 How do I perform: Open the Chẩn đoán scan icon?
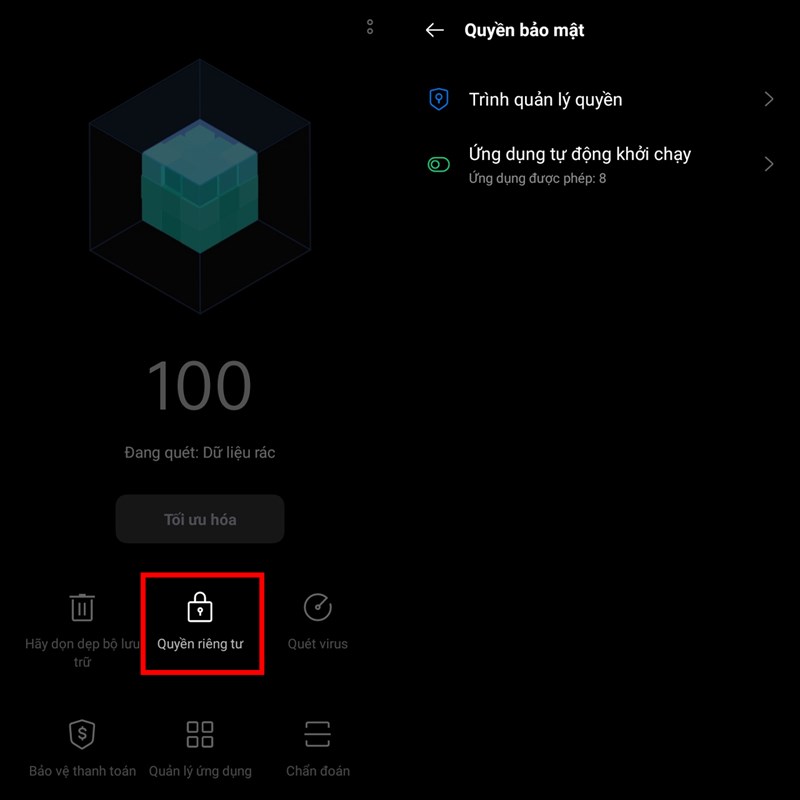click(317, 734)
